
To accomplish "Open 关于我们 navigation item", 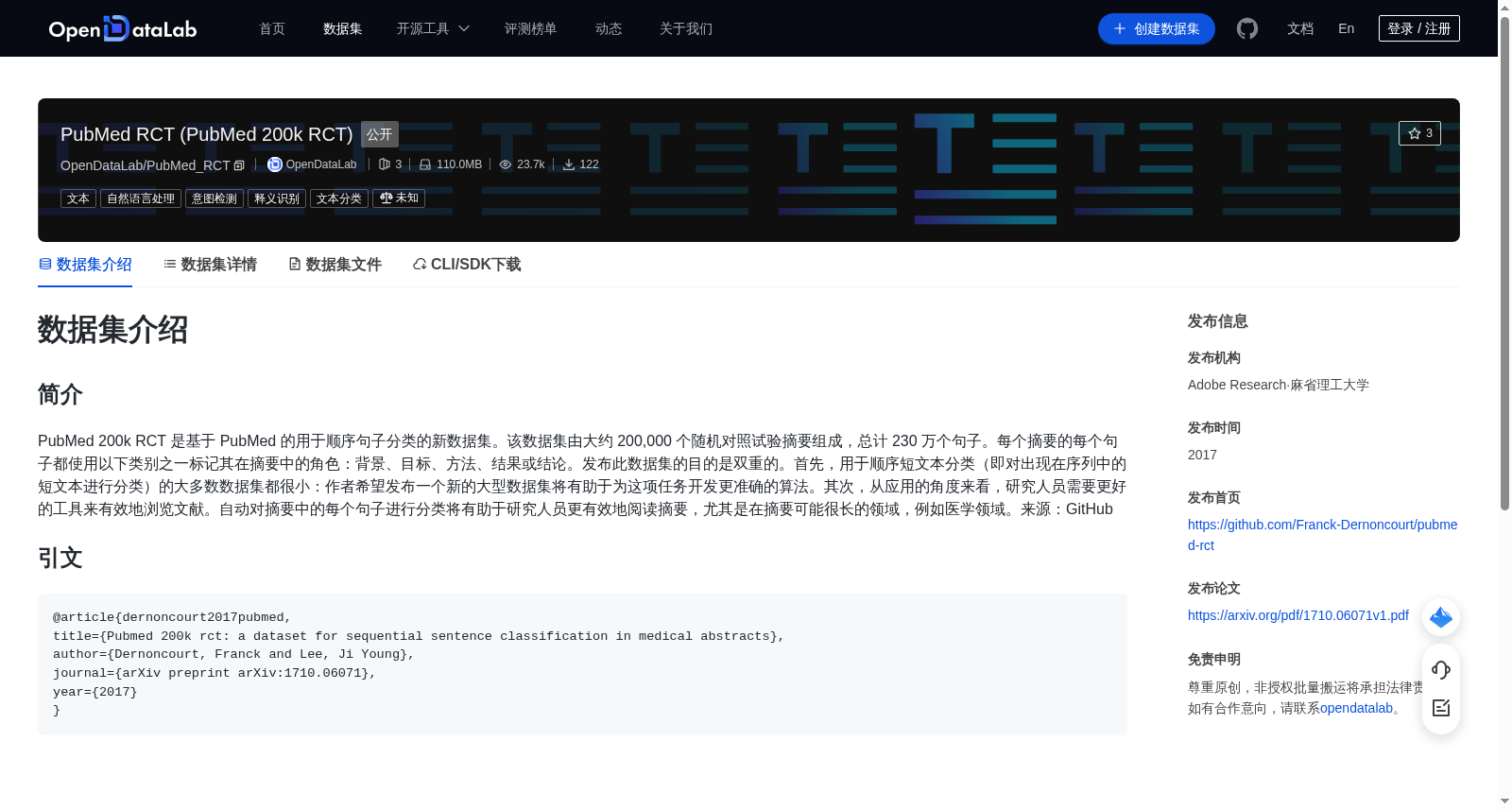I will pyautogui.click(x=686, y=28).
